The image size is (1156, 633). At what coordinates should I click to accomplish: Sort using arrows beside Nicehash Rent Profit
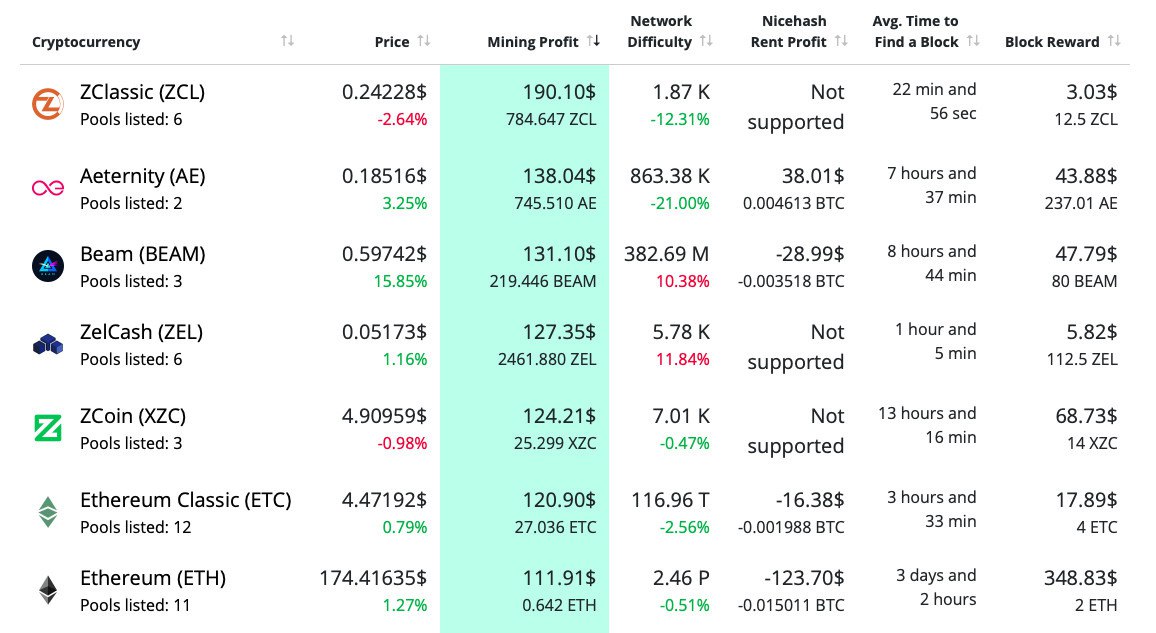(x=841, y=41)
